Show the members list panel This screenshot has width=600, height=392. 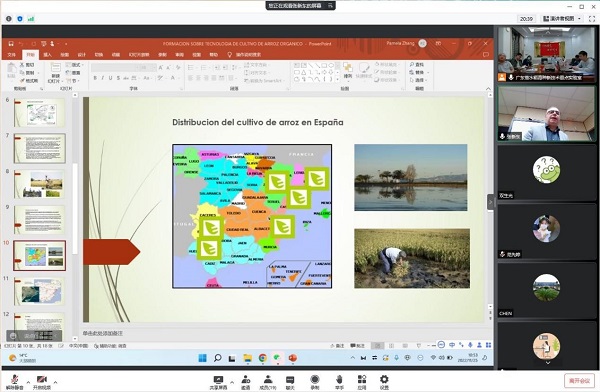[x=268, y=382]
